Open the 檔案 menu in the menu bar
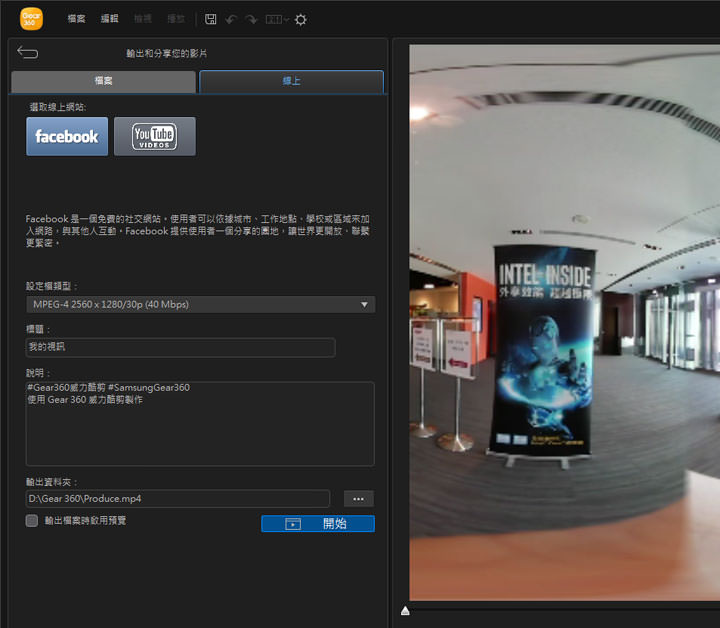720x628 pixels. pyautogui.click(x=76, y=19)
